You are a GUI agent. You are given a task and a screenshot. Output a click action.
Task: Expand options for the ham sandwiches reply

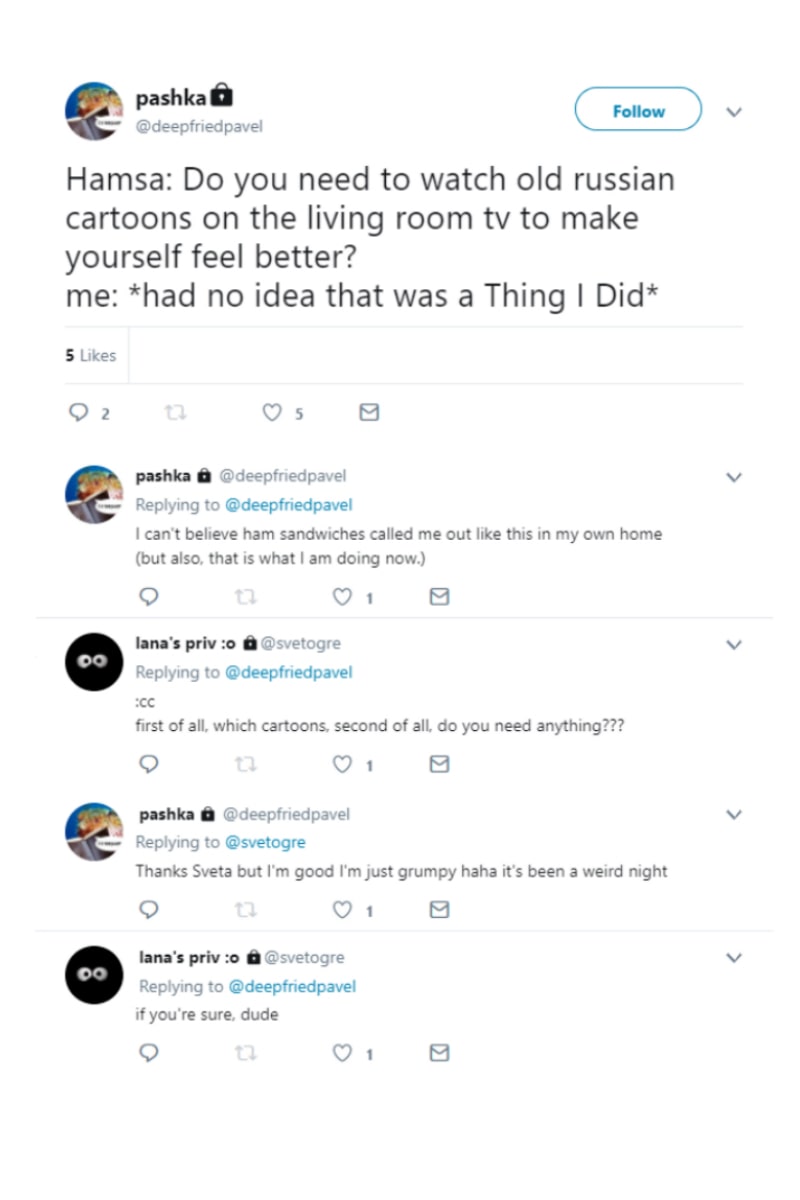(x=734, y=477)
